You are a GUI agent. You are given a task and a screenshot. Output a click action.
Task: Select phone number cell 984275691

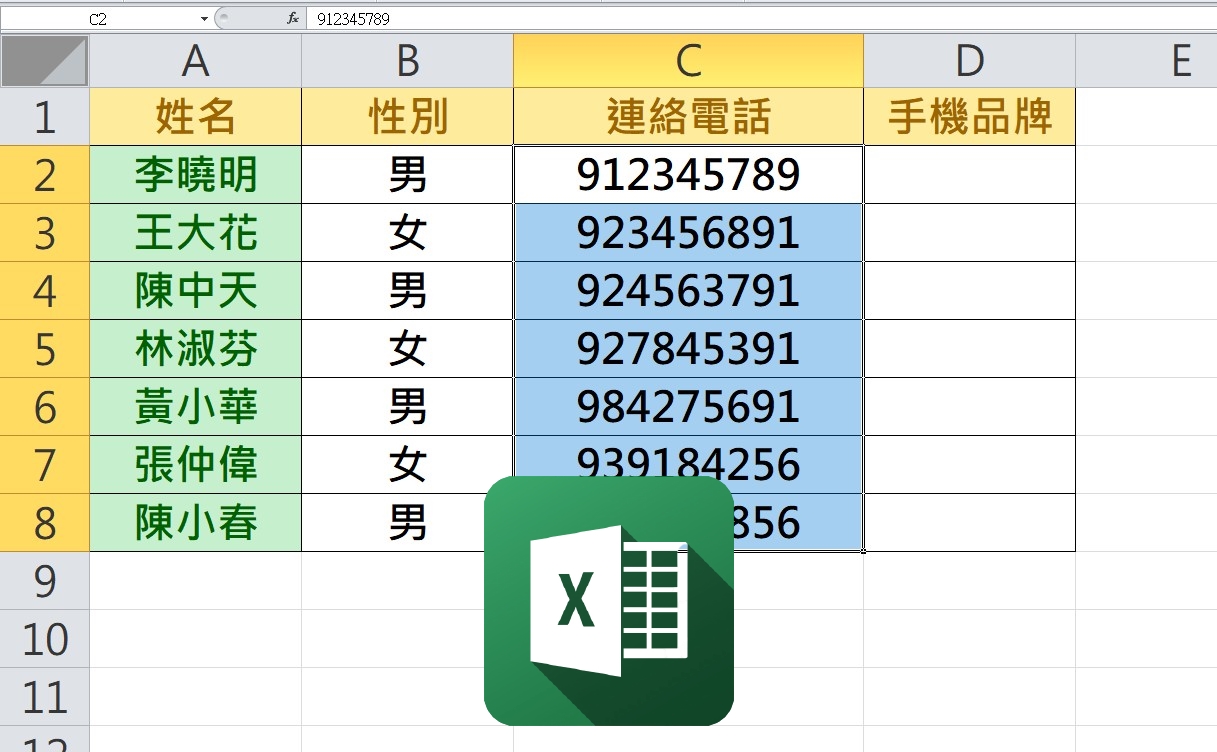tap(689, 407)
